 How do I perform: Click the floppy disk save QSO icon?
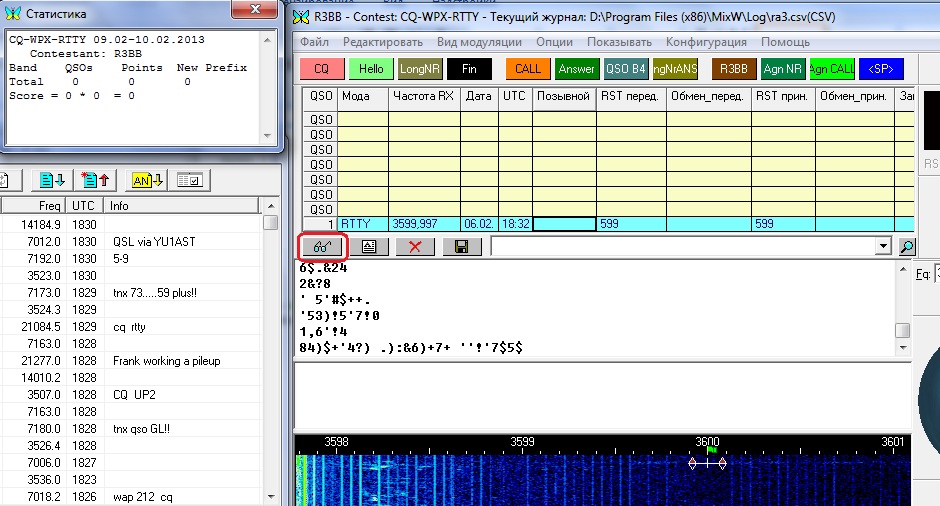pos(462,245)
